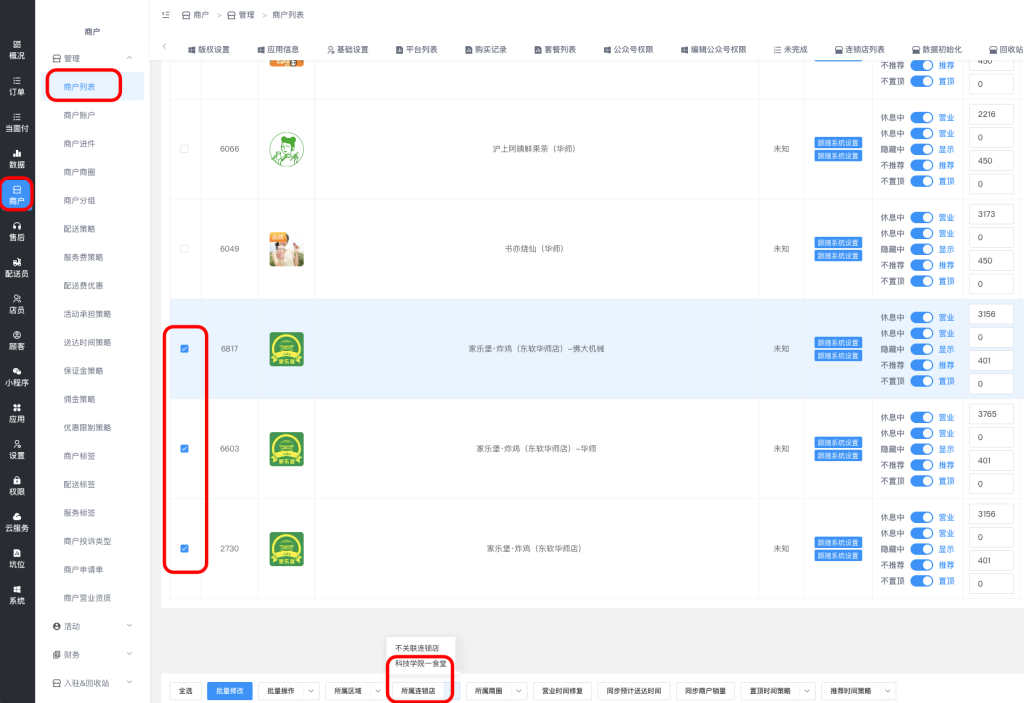
Task: Open 小程序 in the left sidebar
Action: coord(17,376)
